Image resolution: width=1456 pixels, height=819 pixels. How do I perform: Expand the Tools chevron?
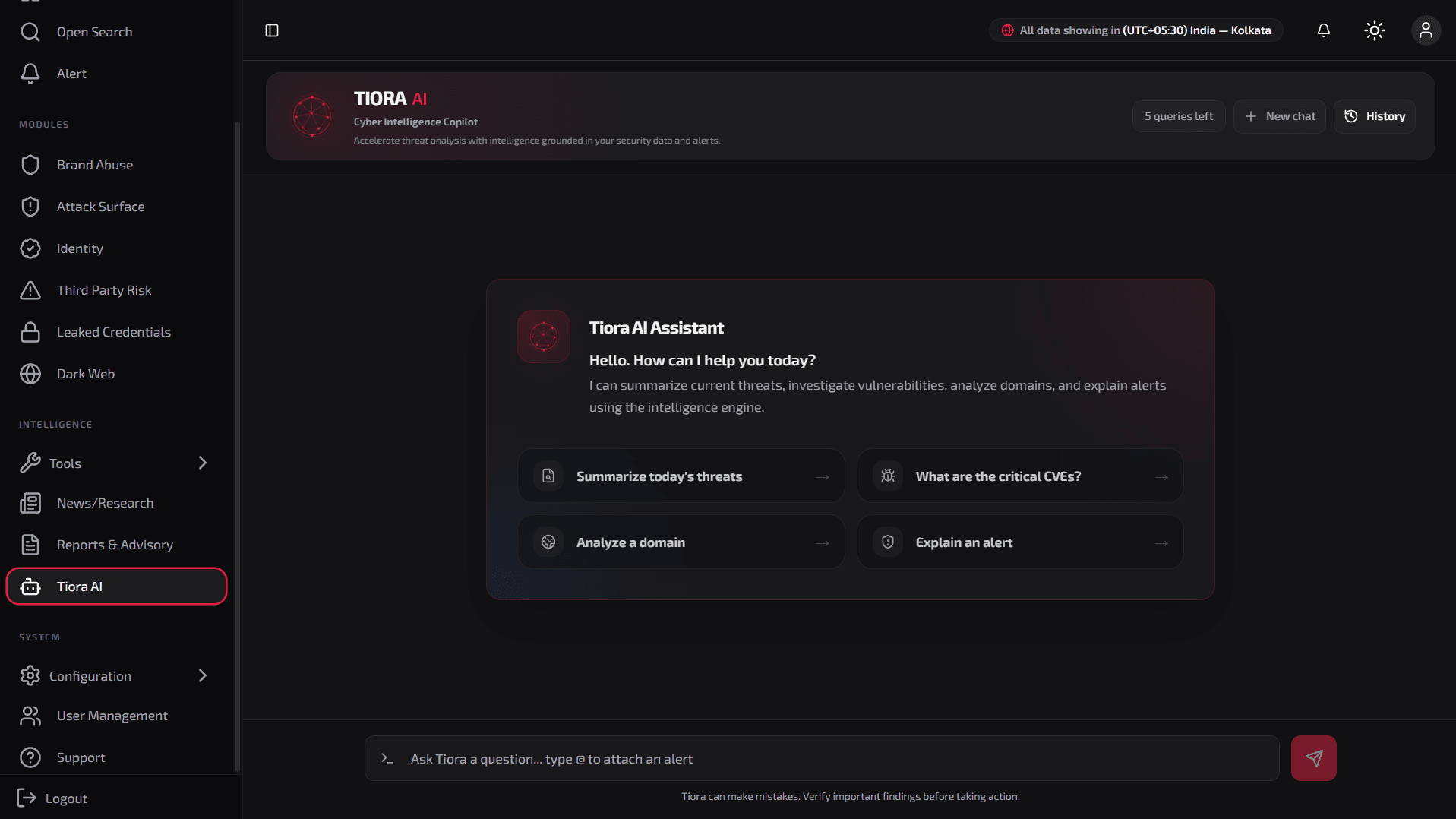click(203, 463)
